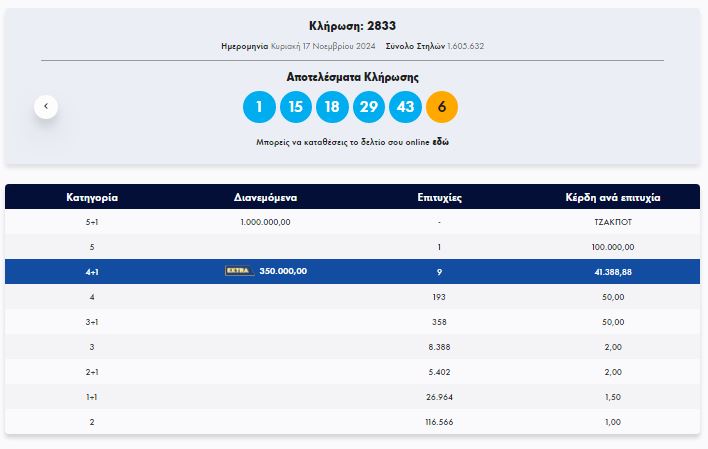Click the blue number 1 ball

click(259, 107)
